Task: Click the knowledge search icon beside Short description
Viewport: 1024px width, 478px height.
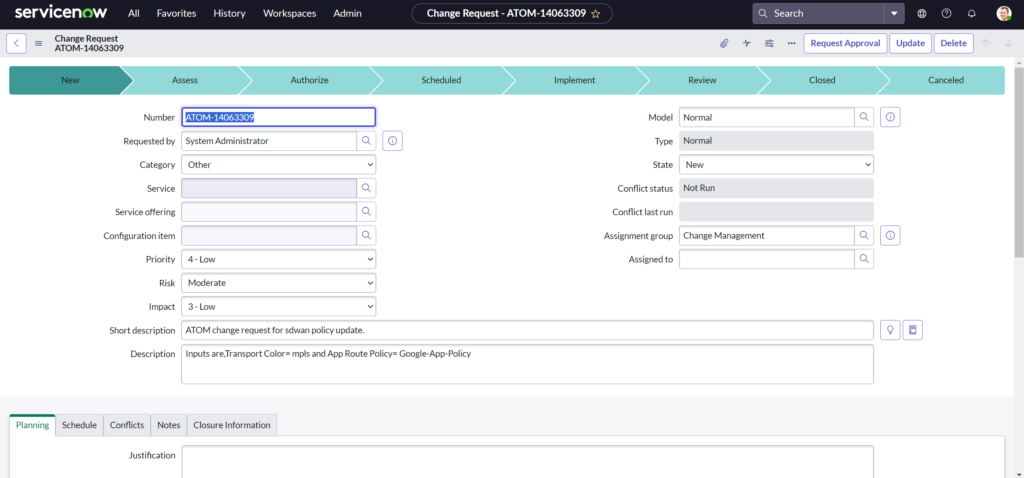Action: (x=913, y=330)
